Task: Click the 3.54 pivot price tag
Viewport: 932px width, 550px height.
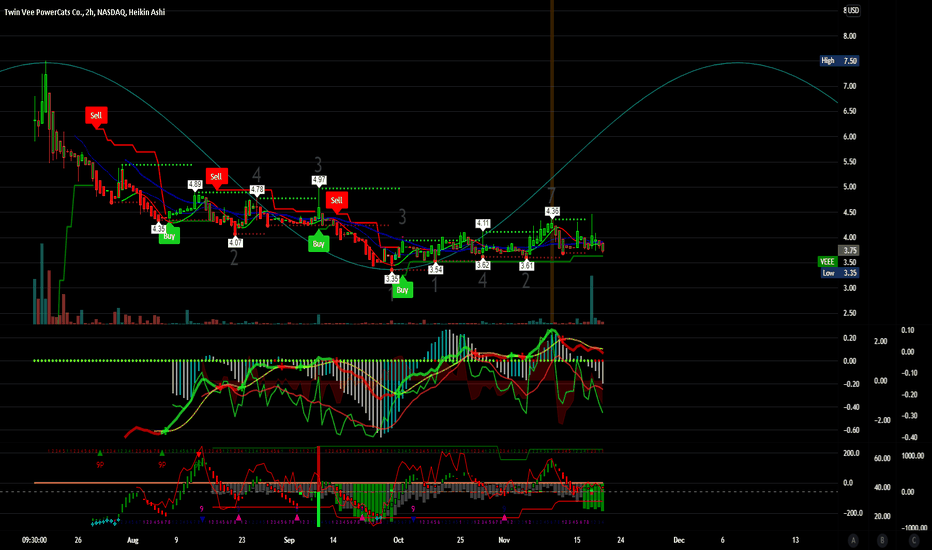Action: pyautogui.click(x=436, y=269)
